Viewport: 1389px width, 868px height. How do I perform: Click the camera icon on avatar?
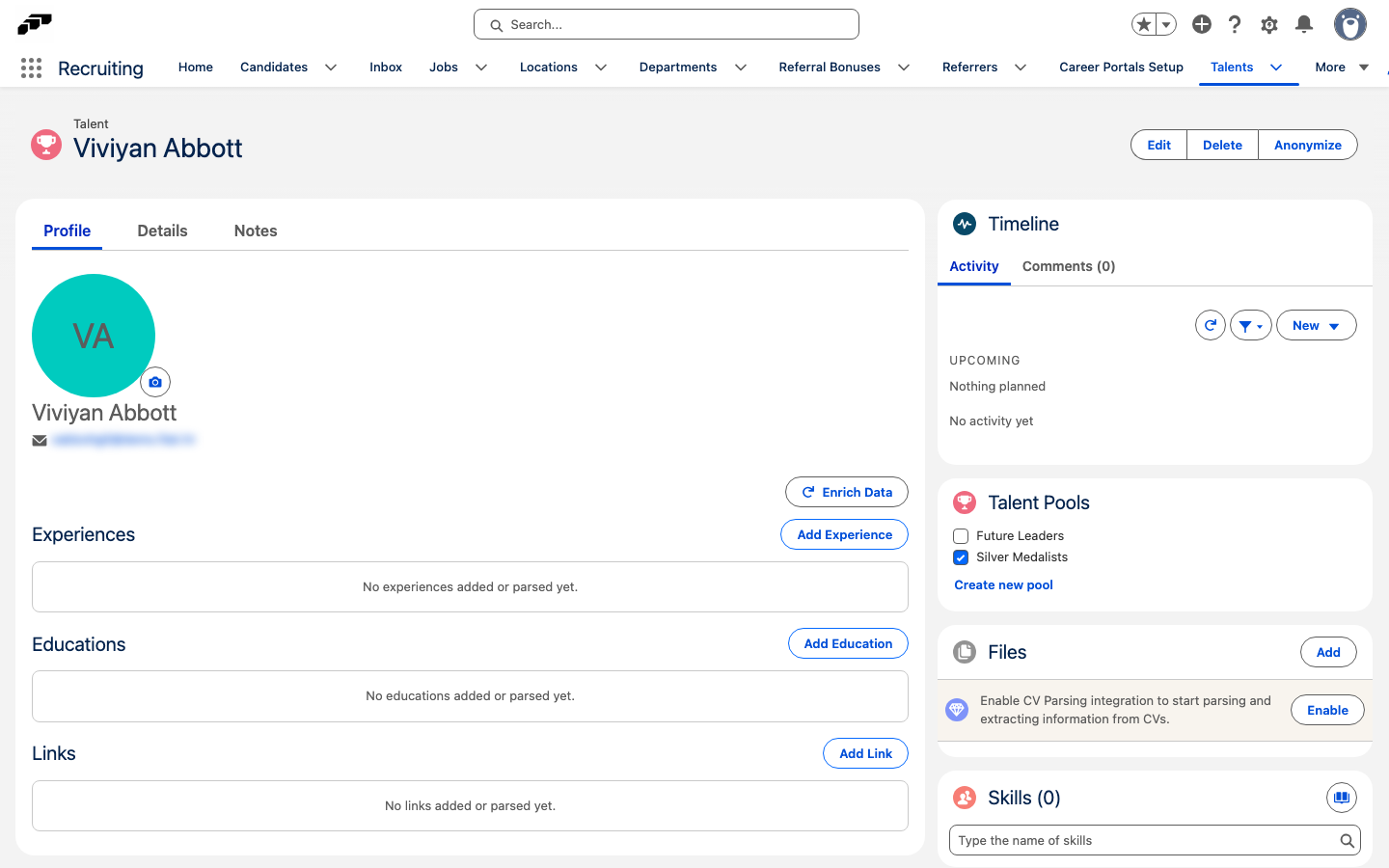point(155,382)
